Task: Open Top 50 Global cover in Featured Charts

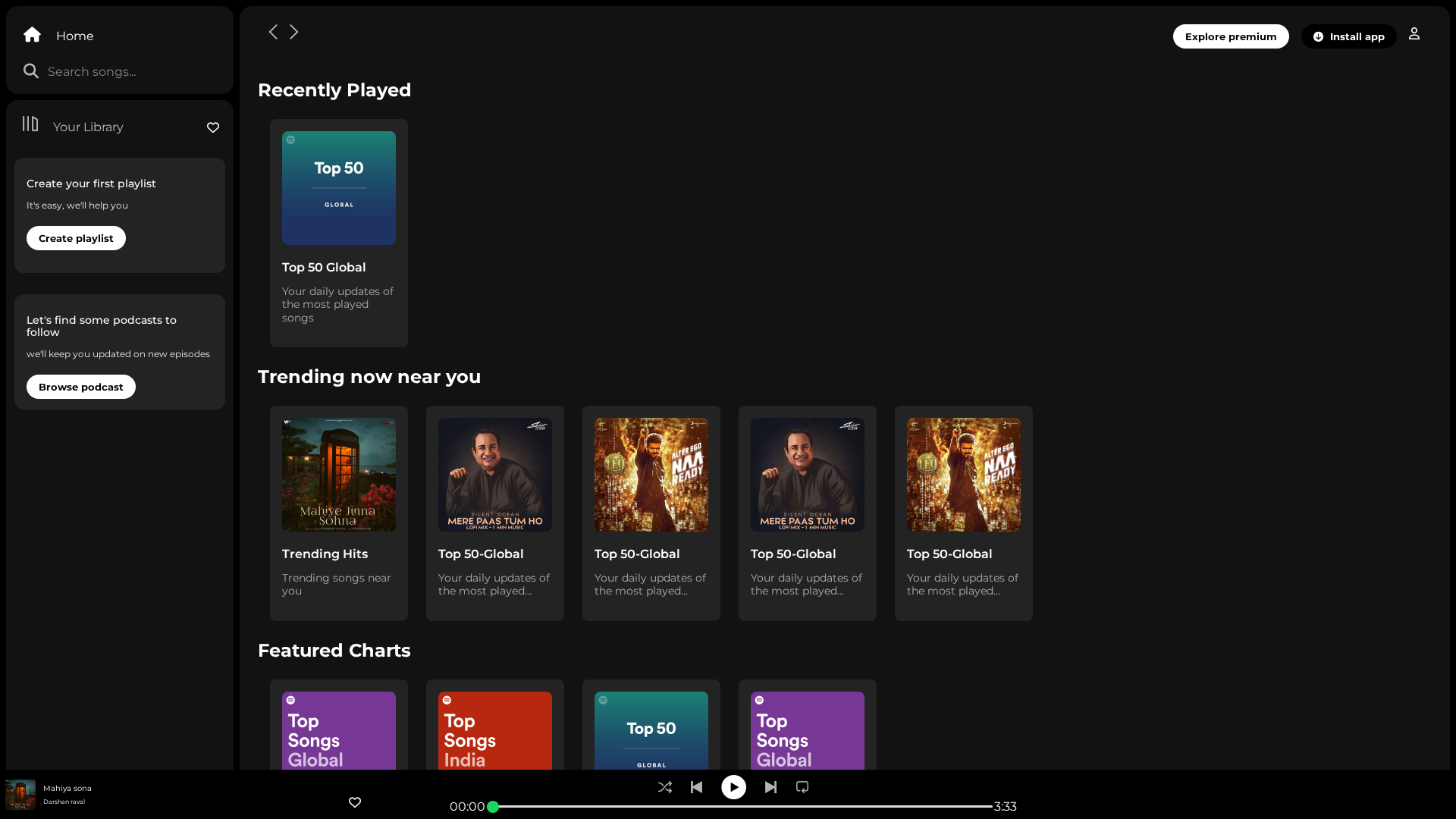Action: tap(651, 730)
